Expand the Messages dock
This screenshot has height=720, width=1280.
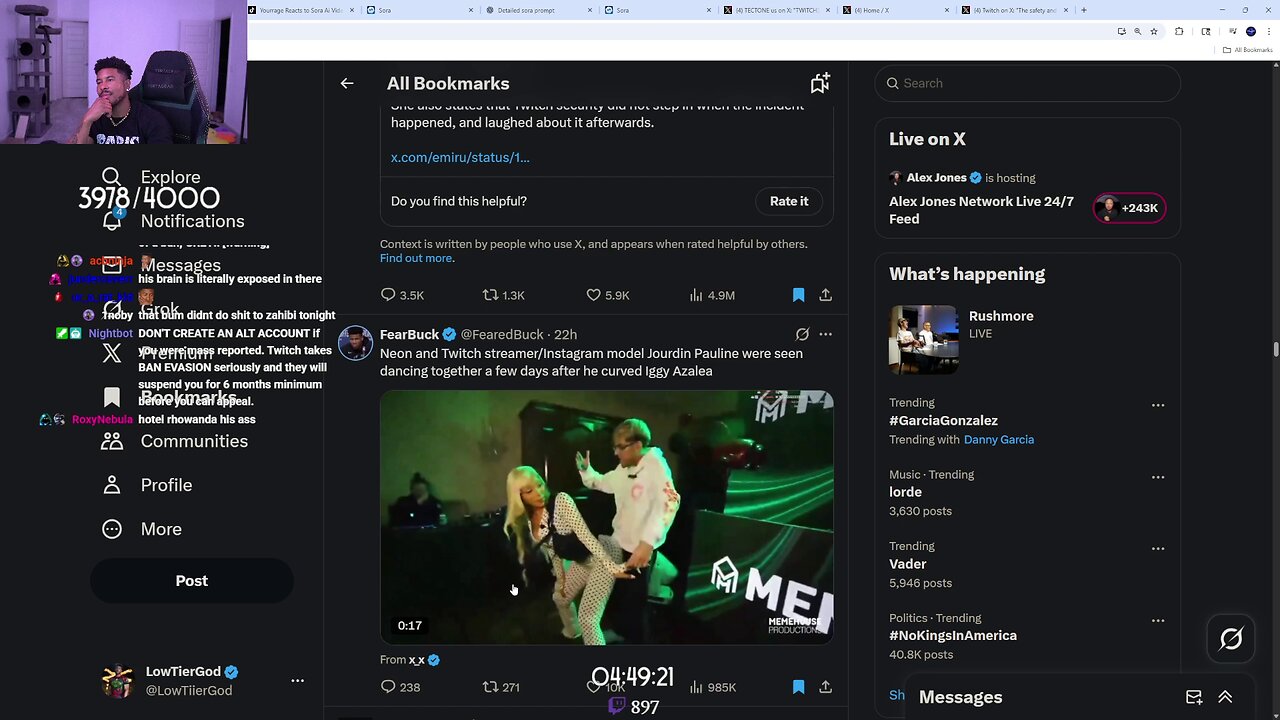point(1225,697)
